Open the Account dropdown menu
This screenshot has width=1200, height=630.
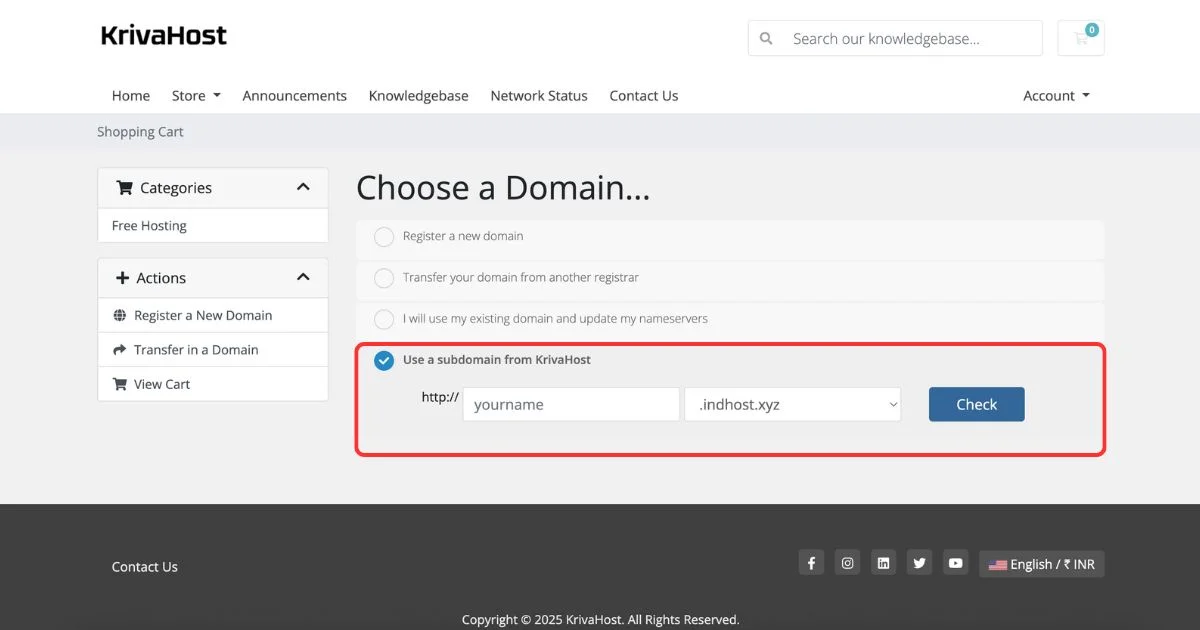(x=1056, y=96)
